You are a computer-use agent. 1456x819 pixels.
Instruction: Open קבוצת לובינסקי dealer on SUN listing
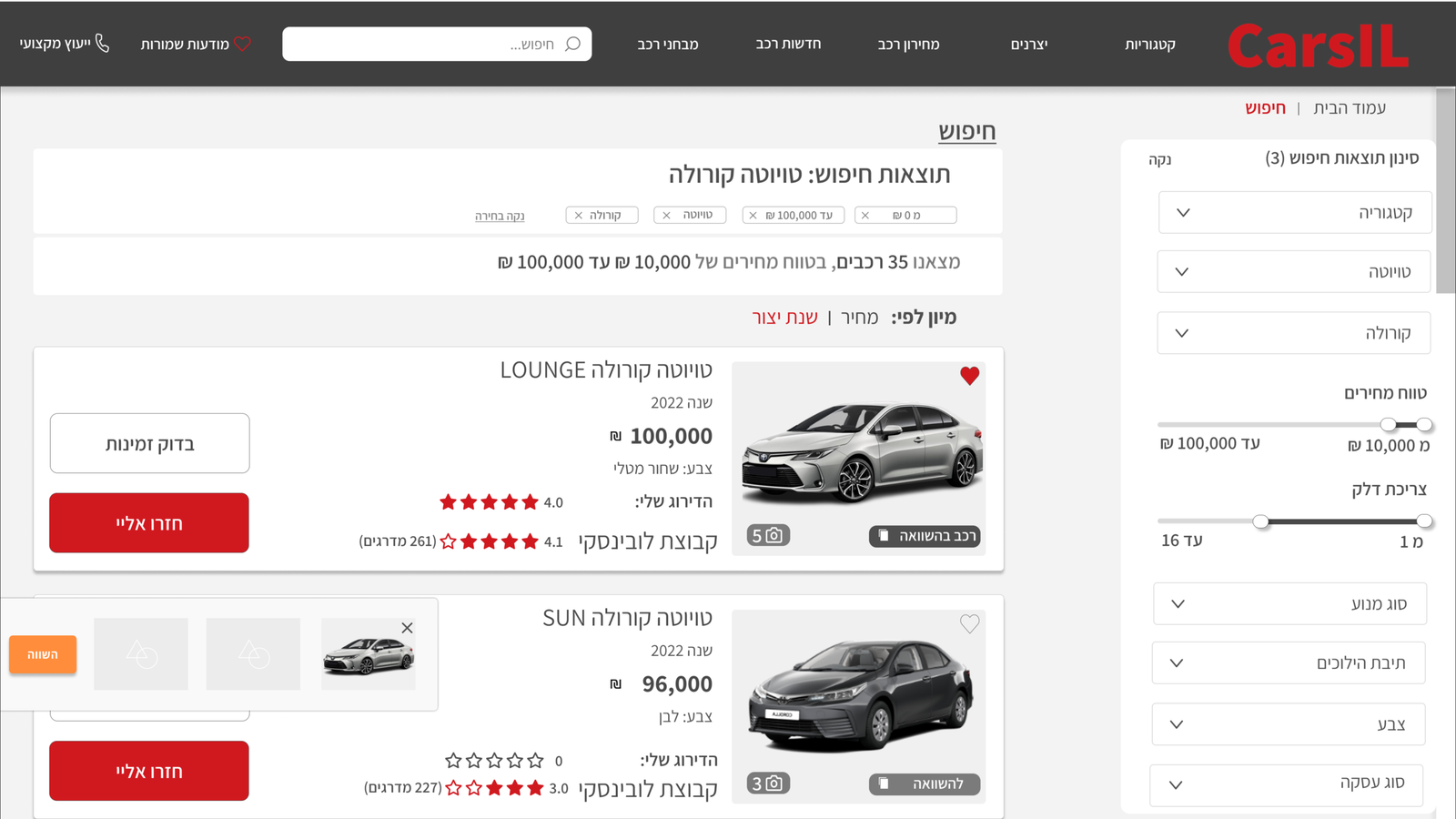(648, 789)
